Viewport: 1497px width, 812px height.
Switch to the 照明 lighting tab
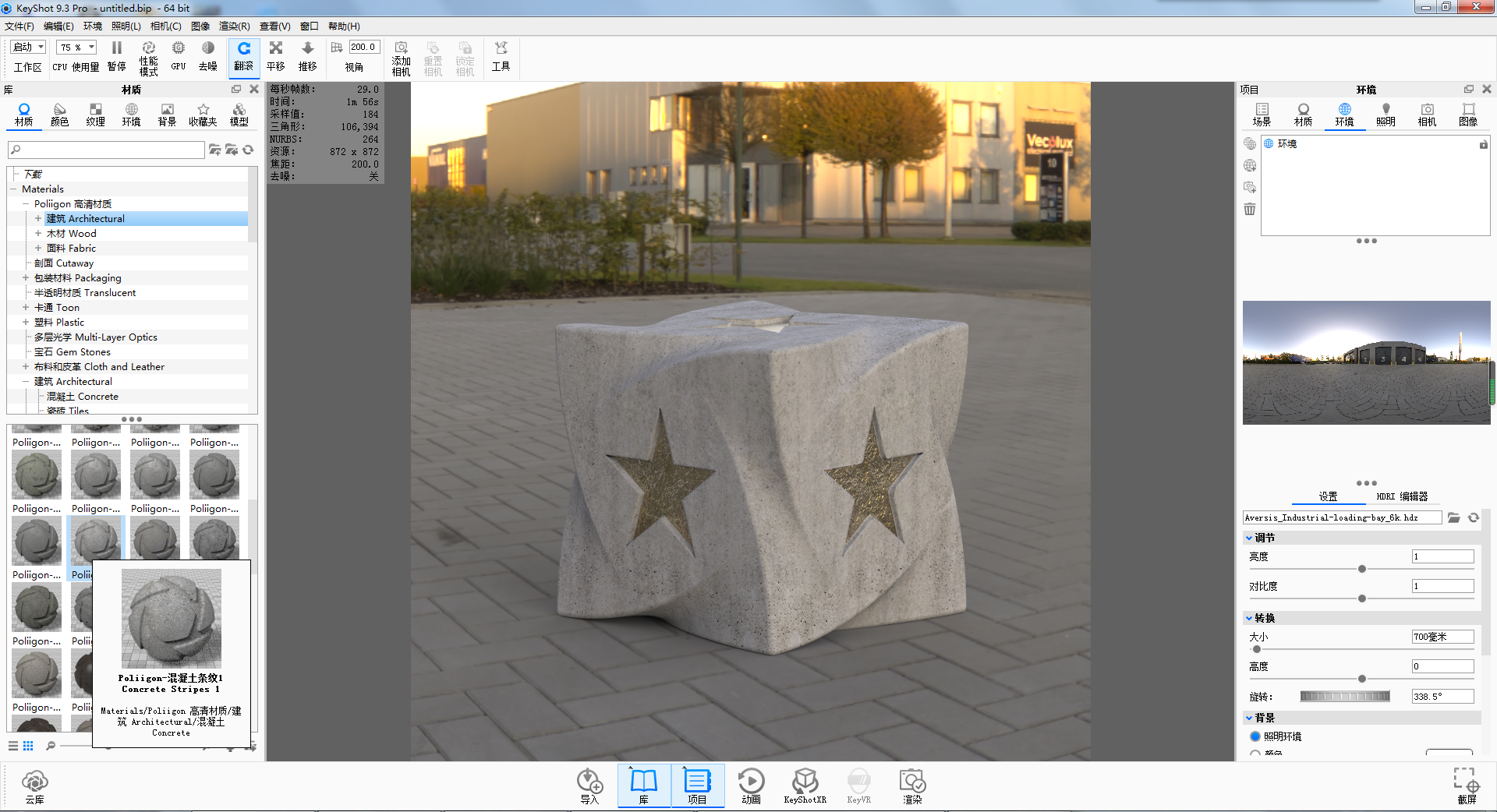[1386, 115]
